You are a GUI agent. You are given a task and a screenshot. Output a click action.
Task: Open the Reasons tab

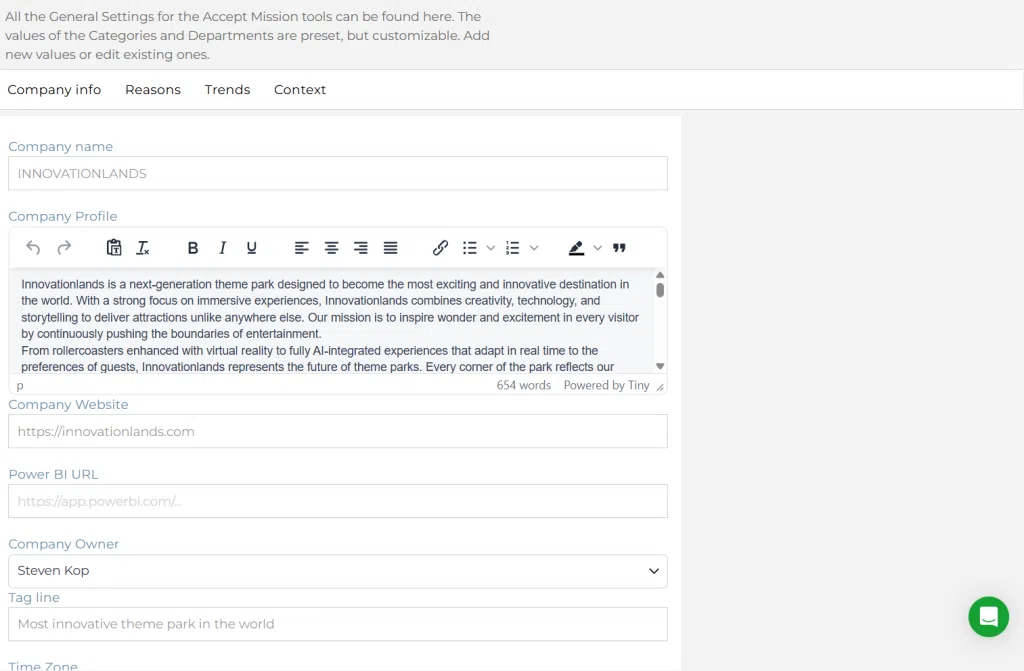(x=153, y=90)
